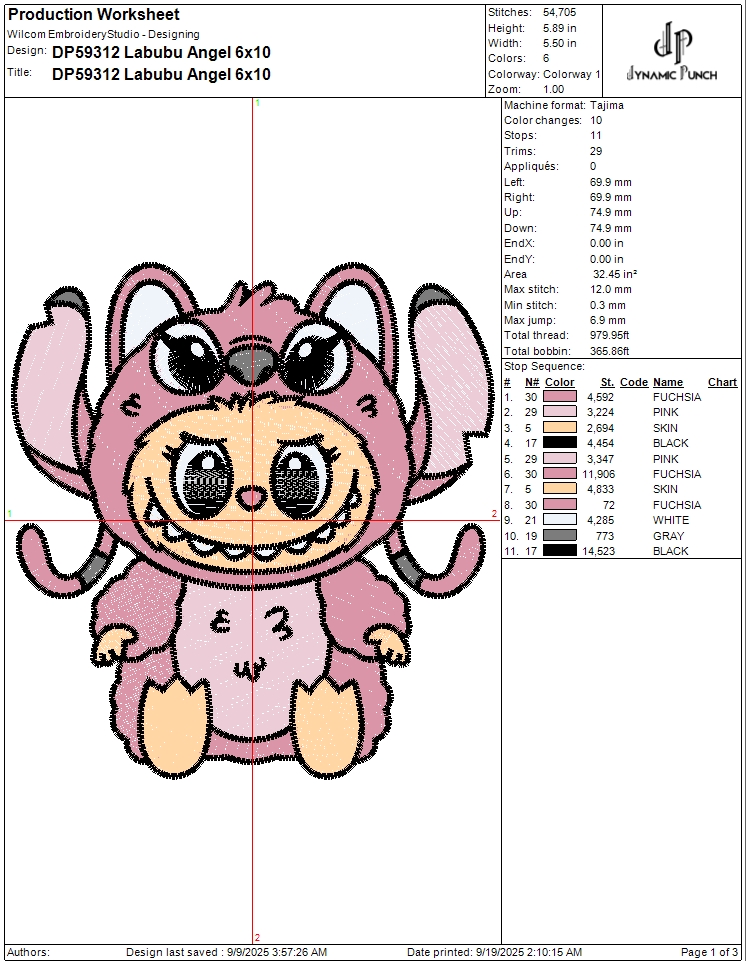The height and width of the screenshot is (961, 746).
Task: Click the 'Name' column header
Action: [668, 382]
